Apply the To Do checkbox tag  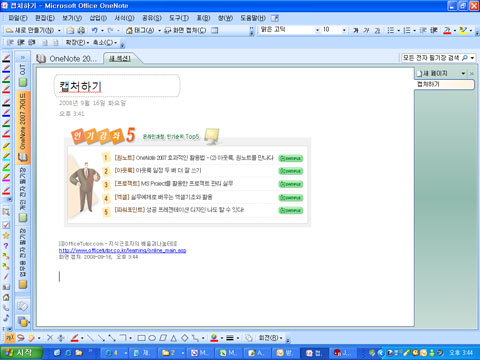(6, 225)
